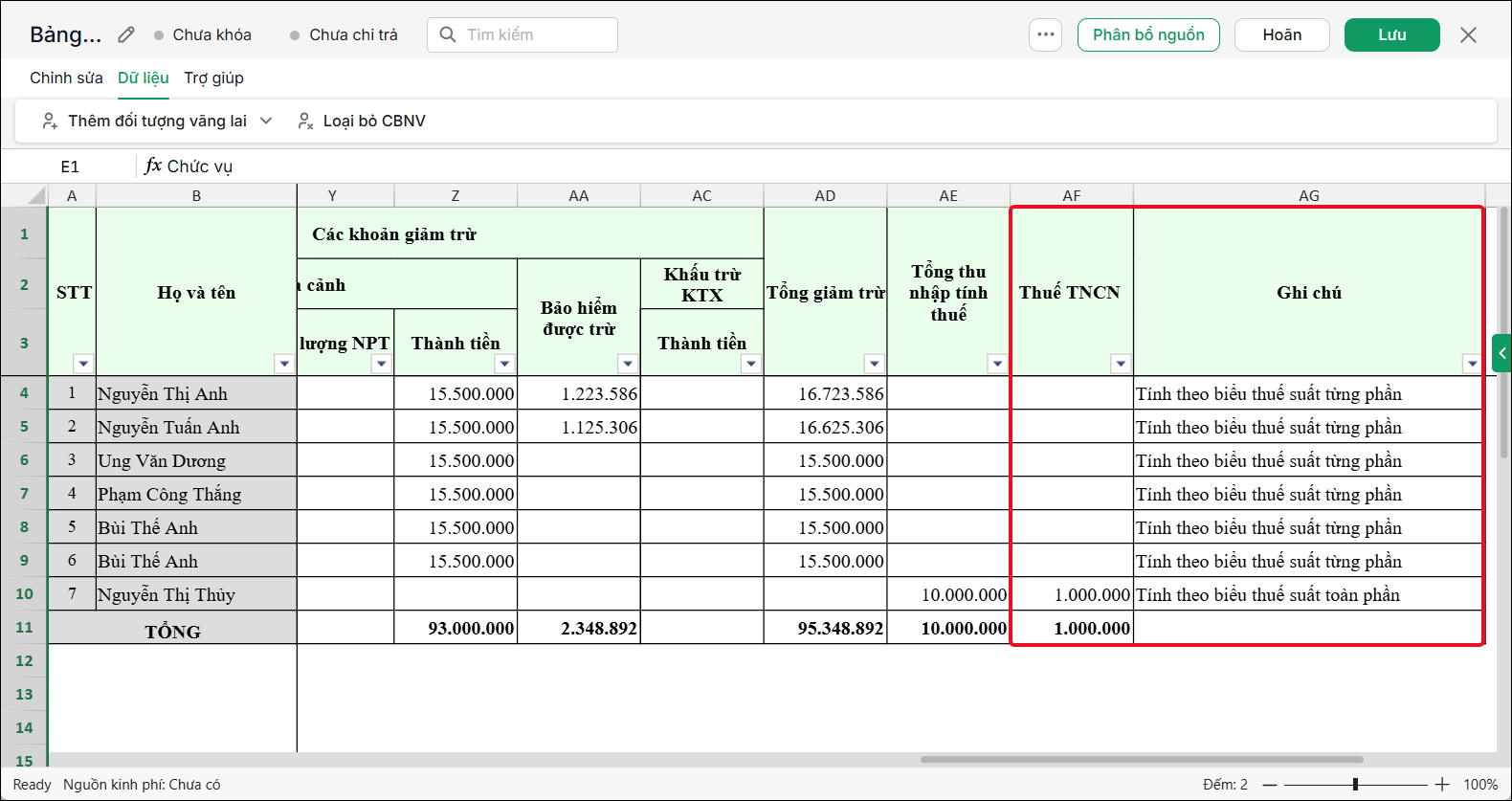Open the Thuế TNCN column filter
This screenshot has width=1512, height=801.
[1121, 364]
